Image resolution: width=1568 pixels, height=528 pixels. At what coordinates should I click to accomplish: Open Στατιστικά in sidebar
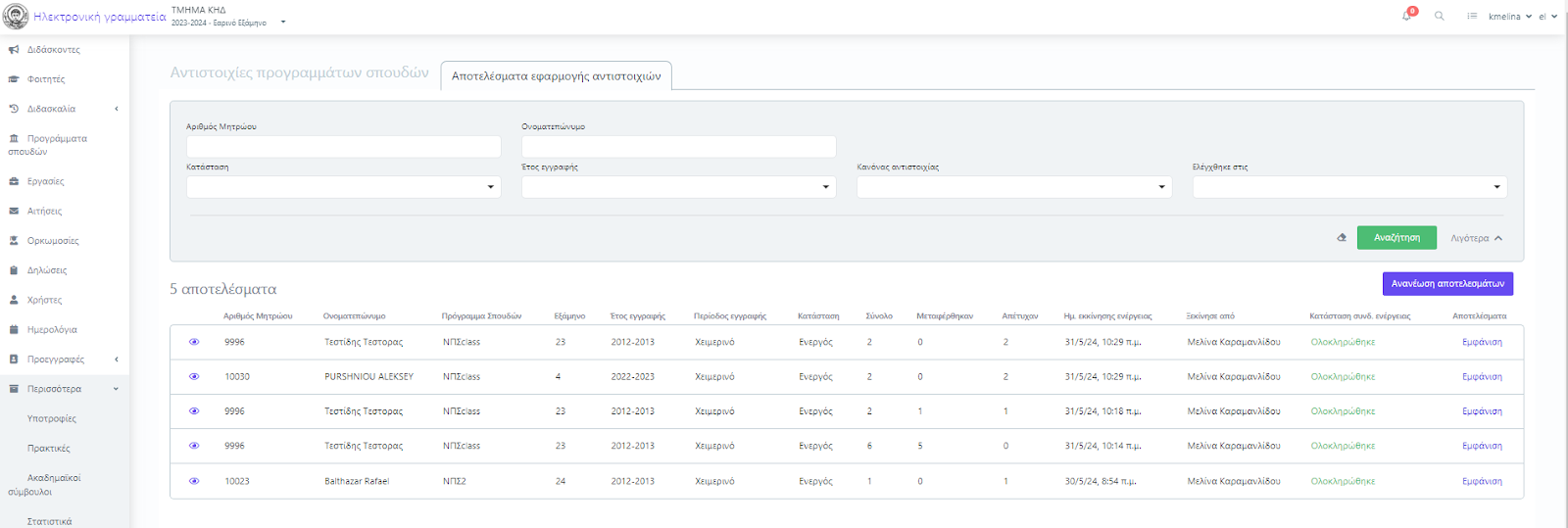pos(49,521)
